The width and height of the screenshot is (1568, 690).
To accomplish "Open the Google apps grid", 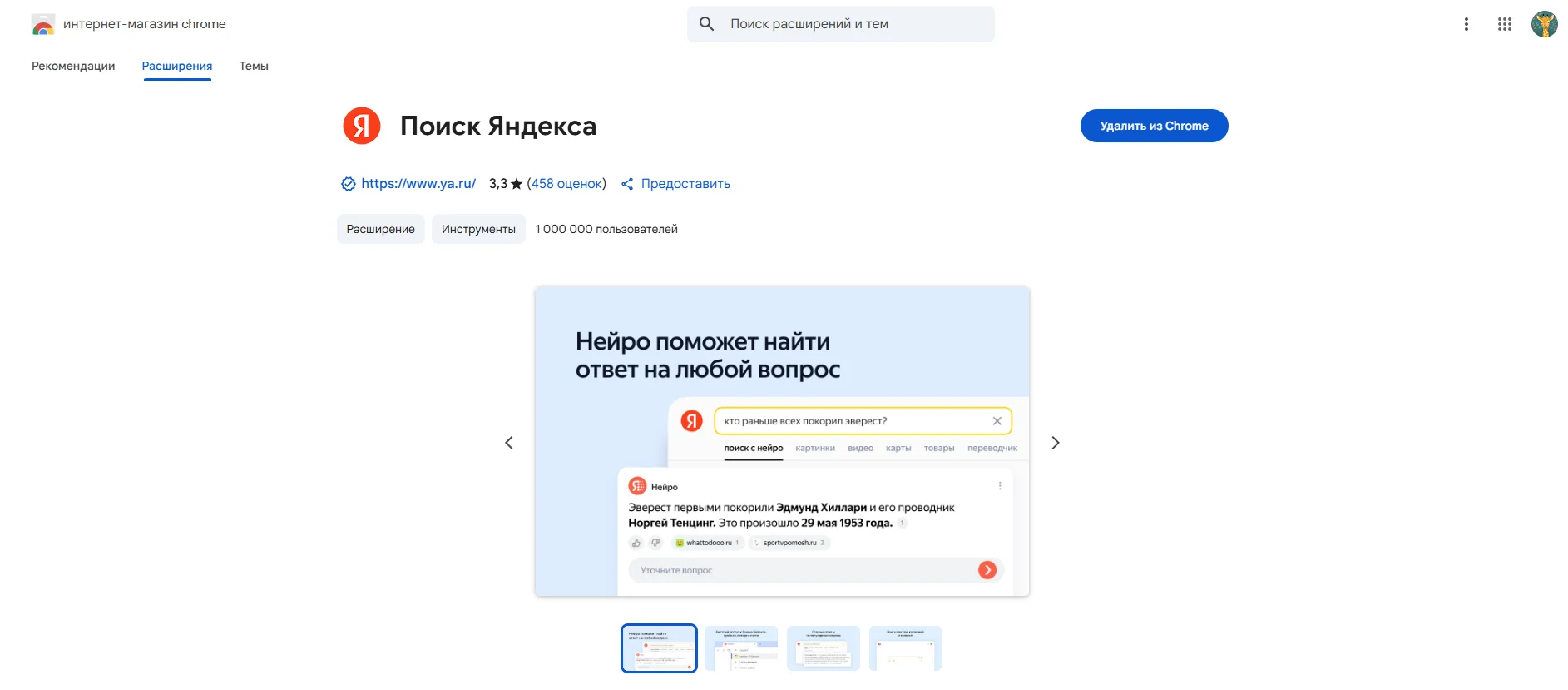I will pyautogui.click(x=1504, y=24).
